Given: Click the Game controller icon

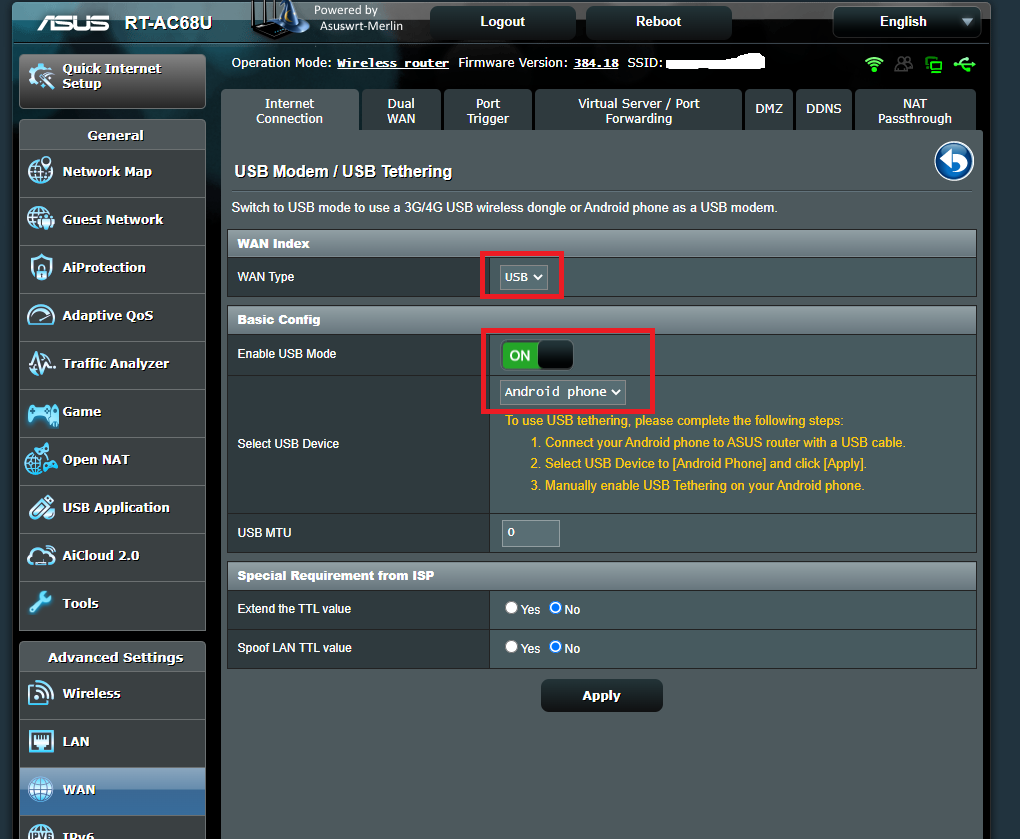Looking at the screenshot, I should (43, 414).
